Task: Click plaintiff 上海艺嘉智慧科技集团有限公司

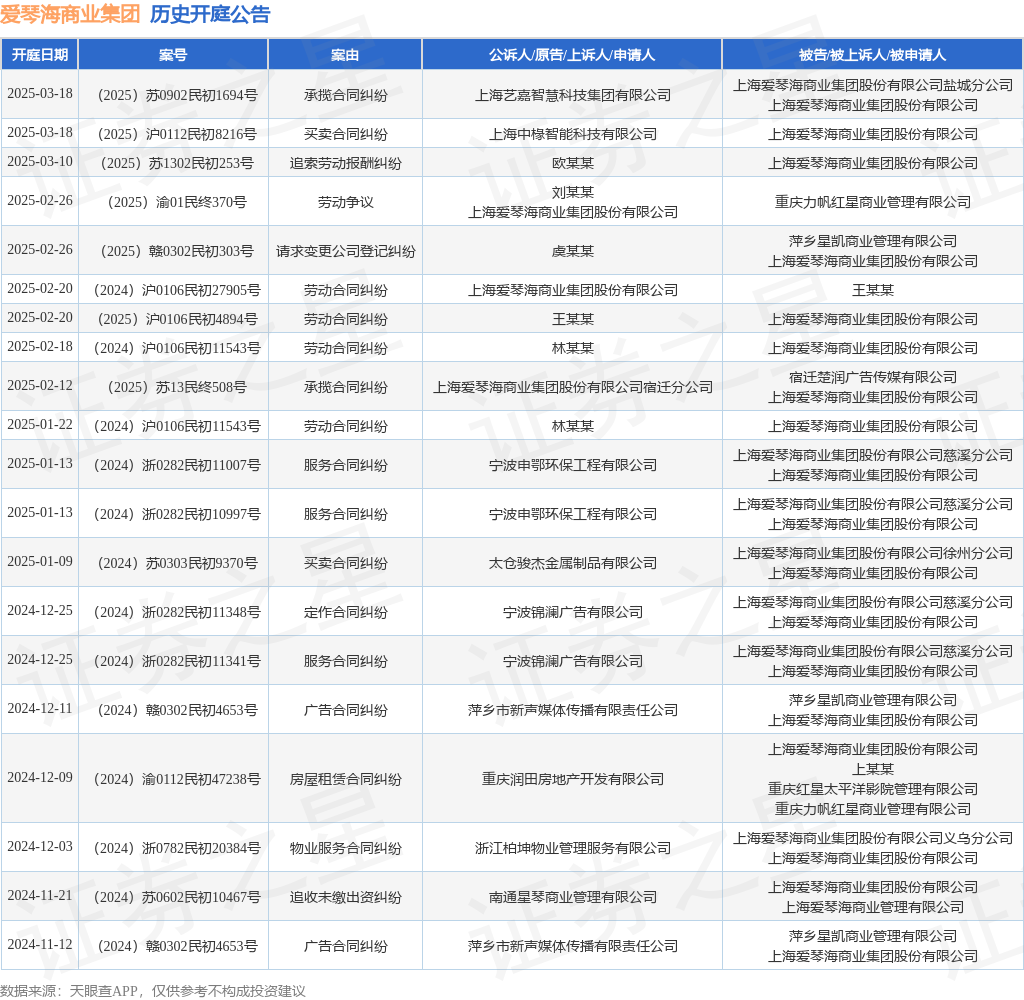Action: click(573, 95)
